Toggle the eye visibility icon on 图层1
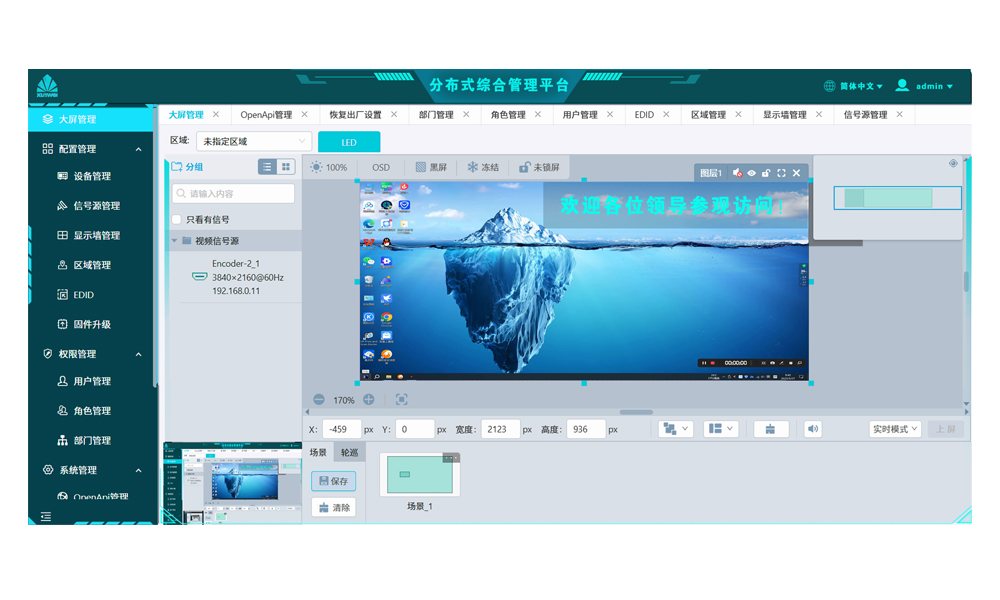Viewport: 1000px width, 600px height. (751, 173)
